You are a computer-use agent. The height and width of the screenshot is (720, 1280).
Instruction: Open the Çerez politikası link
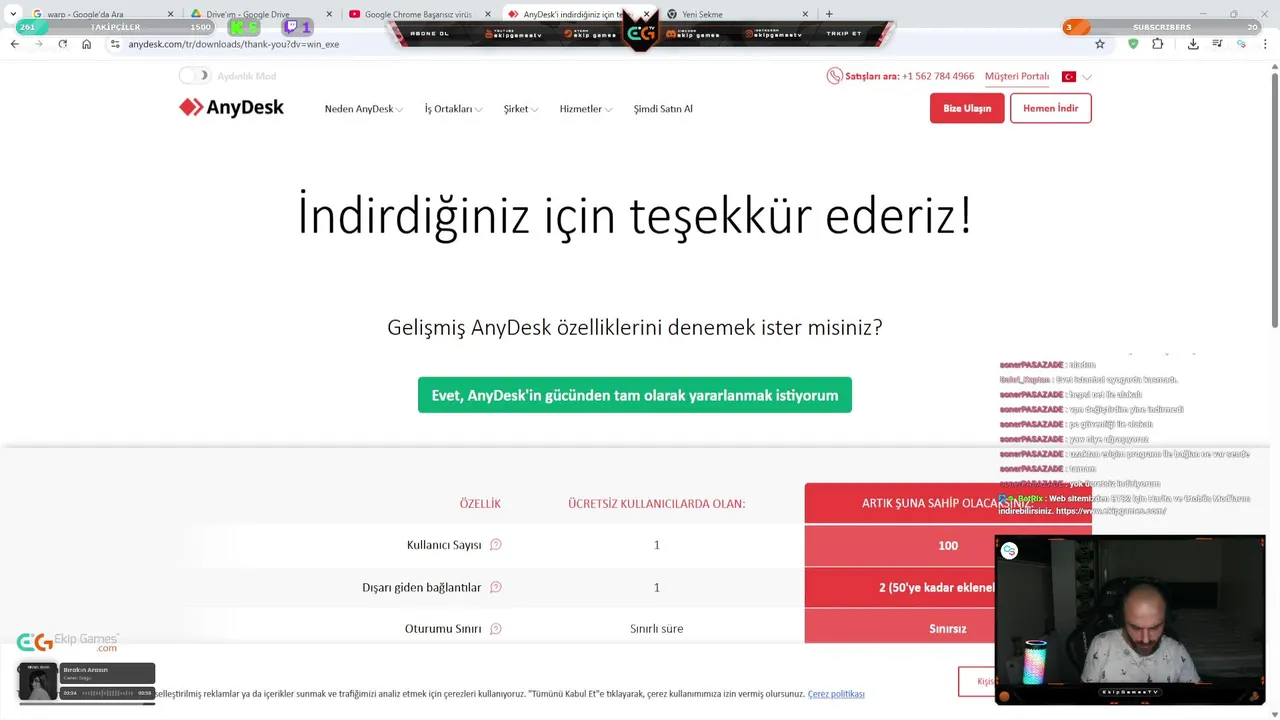click(836, 694)
